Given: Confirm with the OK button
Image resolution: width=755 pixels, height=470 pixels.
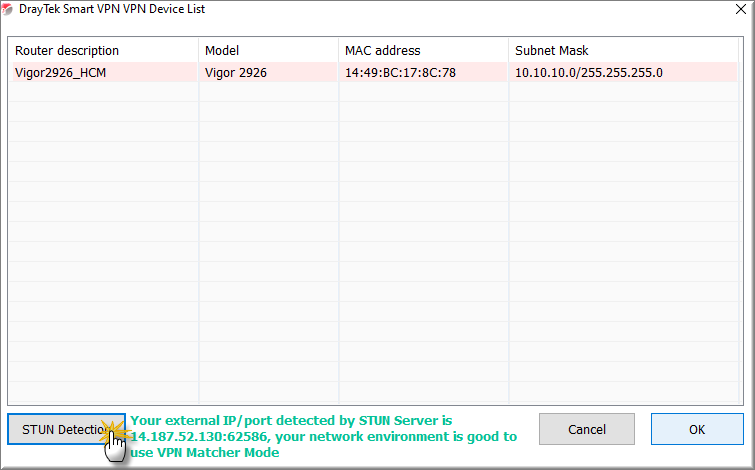Looking at the screenshot, I should pos(697,429).
